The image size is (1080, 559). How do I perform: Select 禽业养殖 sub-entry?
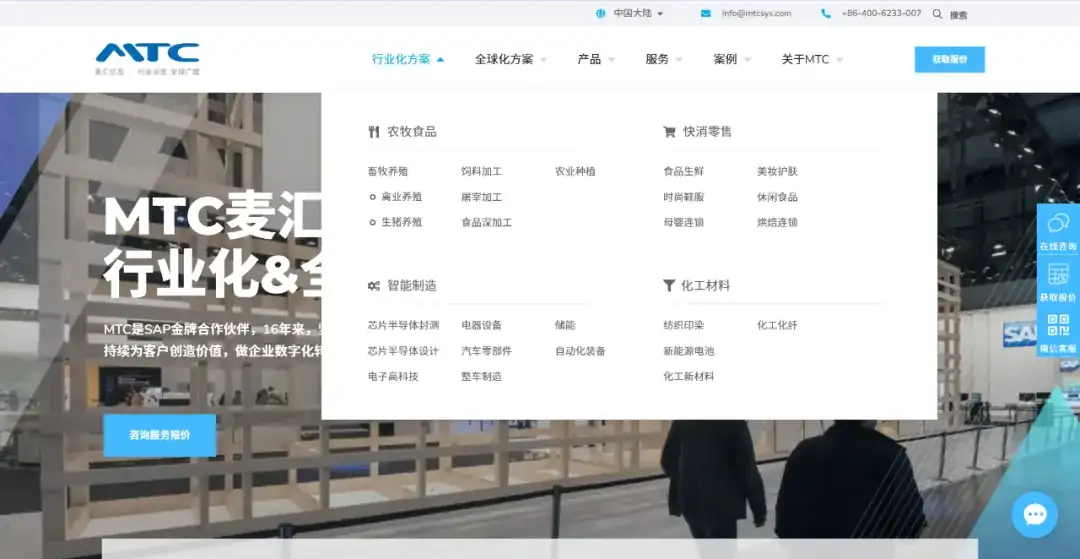pyautogui.click(x=402, y=197)
